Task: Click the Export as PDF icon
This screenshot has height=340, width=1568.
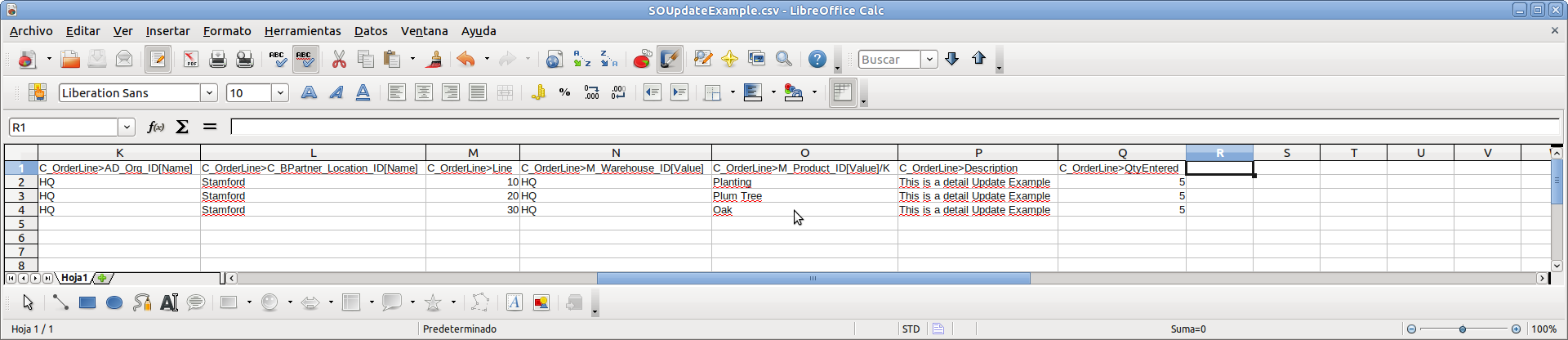Action: click(190, 59)
